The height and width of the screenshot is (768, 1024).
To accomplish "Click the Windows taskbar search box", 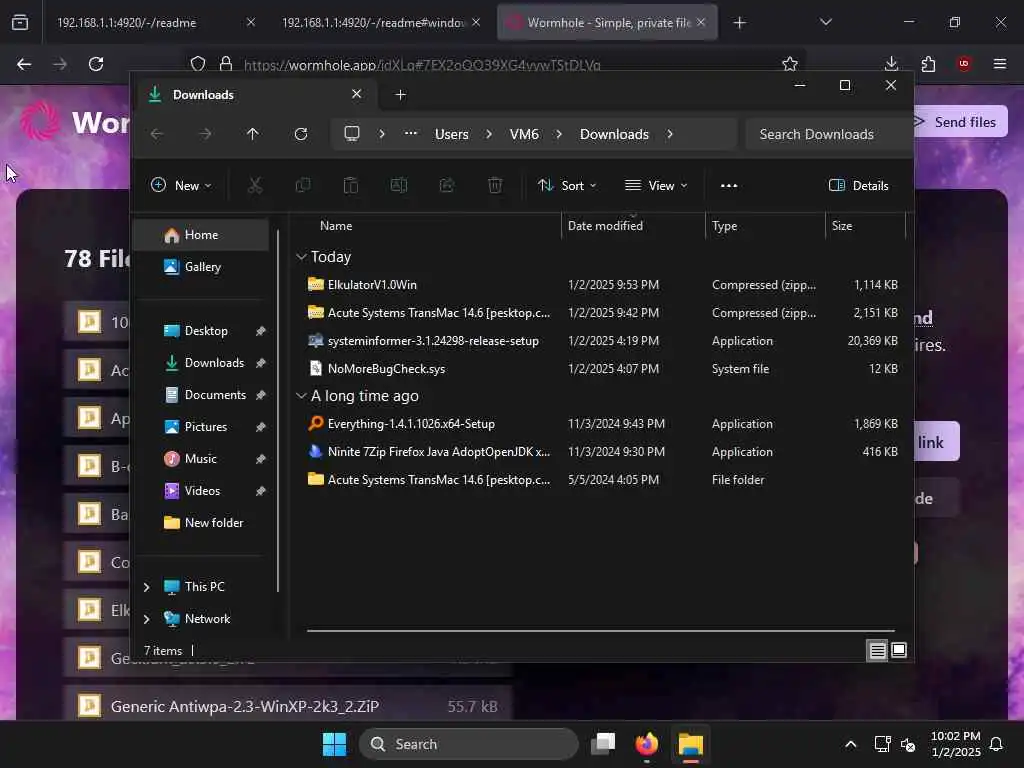I will coord(469,744).
